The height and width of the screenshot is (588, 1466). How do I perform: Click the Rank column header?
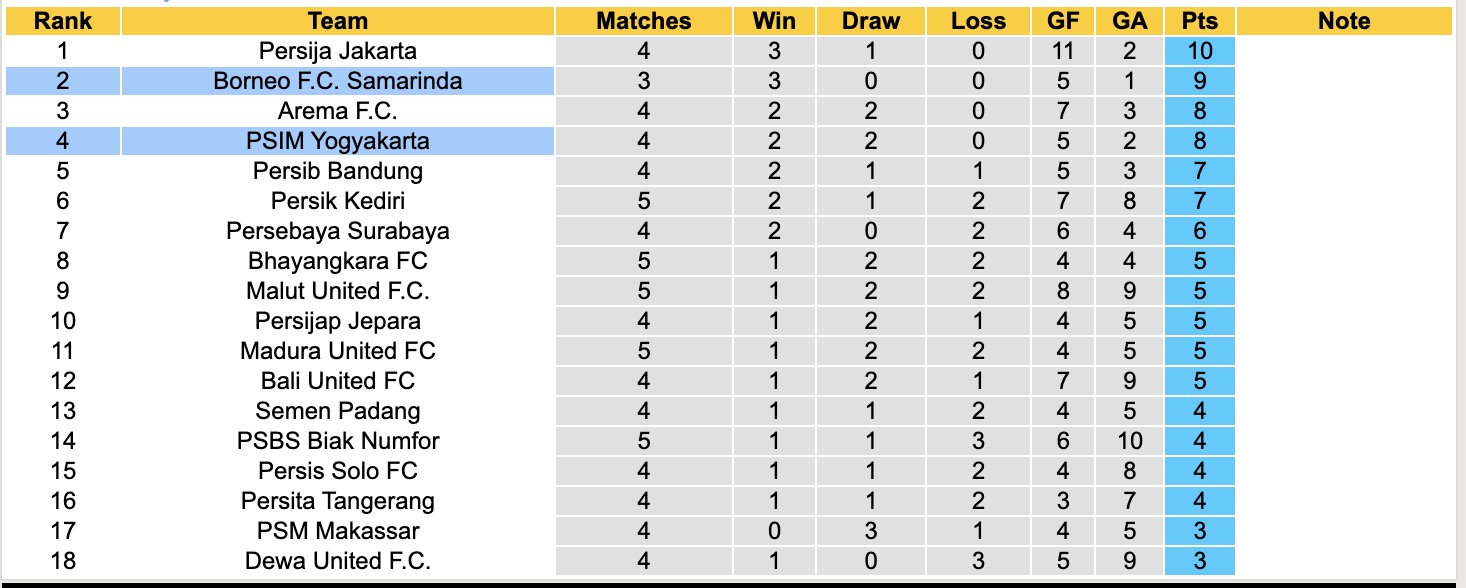tap(62, 21)
